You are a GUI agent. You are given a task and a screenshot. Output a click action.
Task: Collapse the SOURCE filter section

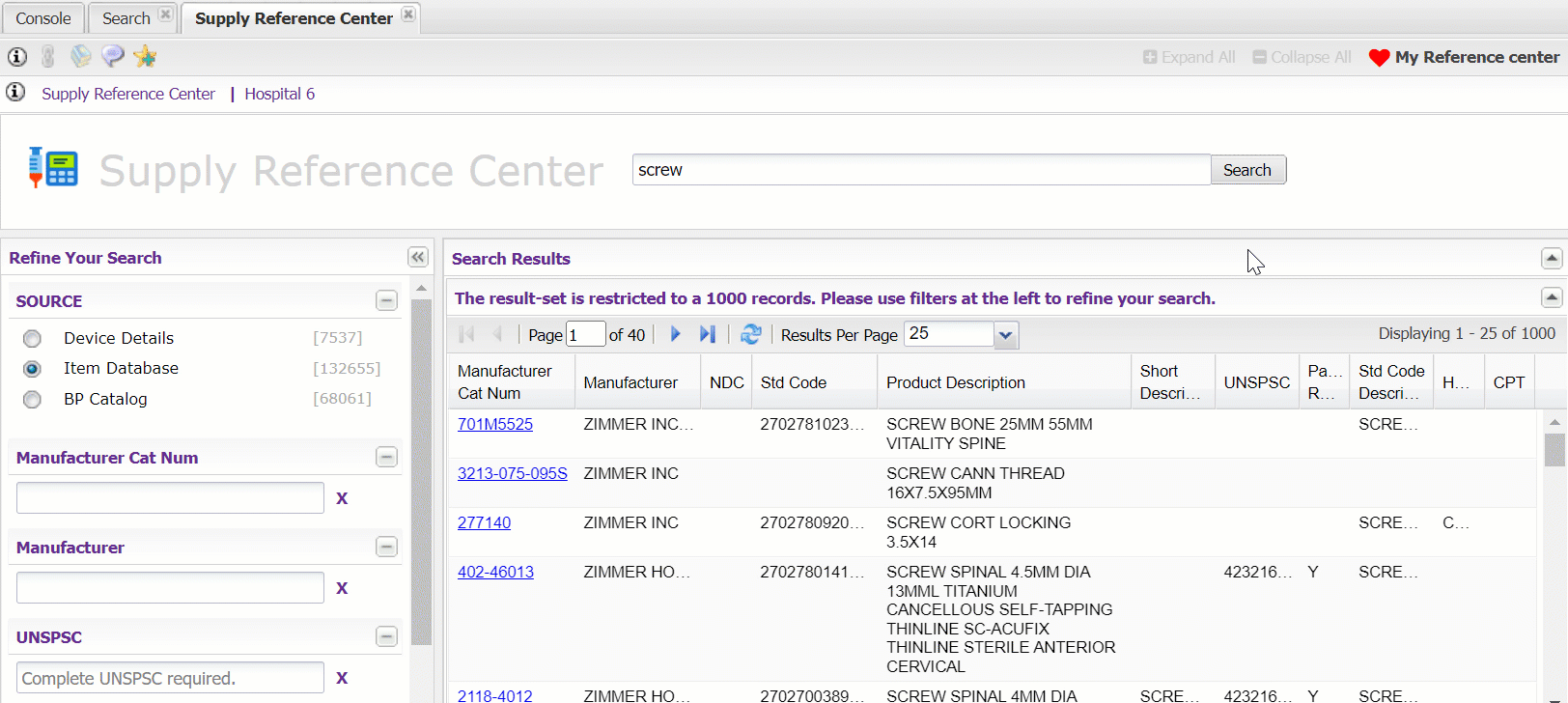[386, 300]
